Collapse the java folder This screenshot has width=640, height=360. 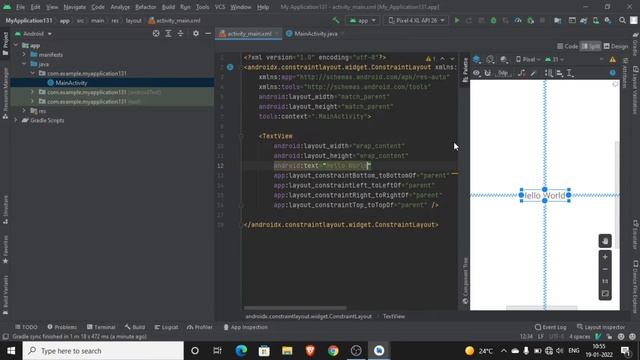[x=24, y=64]
